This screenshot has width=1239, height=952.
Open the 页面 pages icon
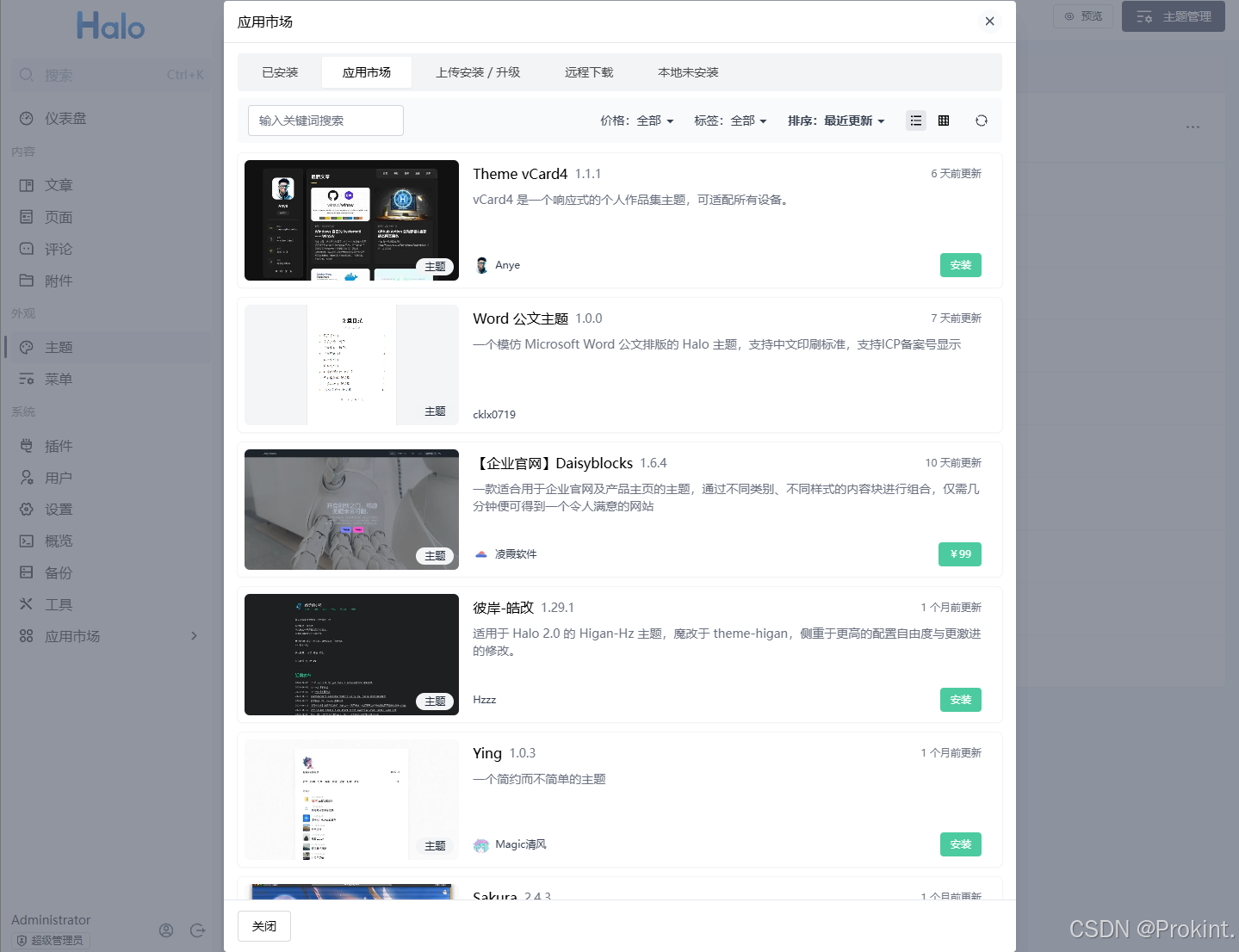27,217
